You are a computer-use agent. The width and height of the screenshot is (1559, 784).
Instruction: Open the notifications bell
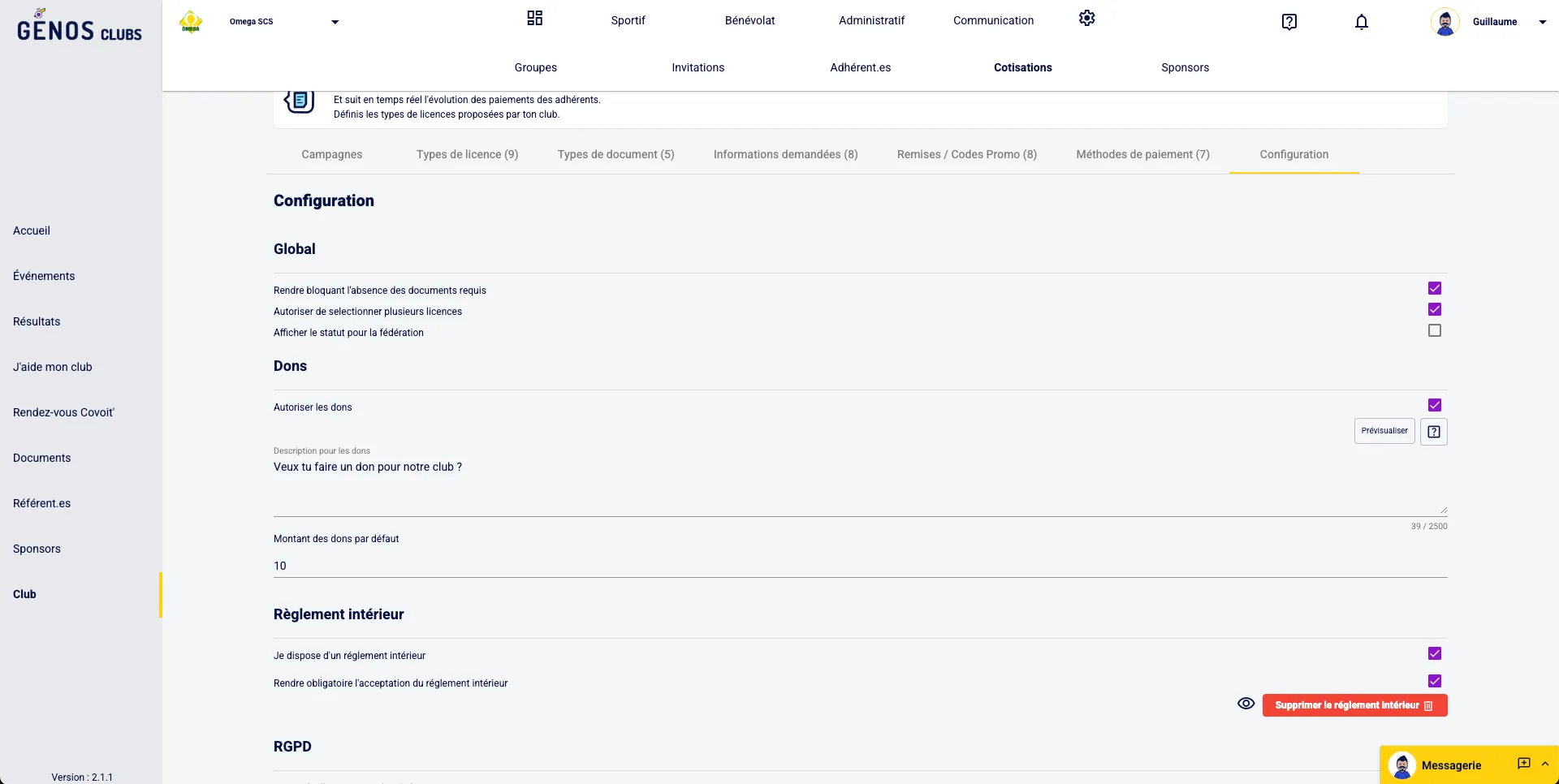coord(1362,22)
